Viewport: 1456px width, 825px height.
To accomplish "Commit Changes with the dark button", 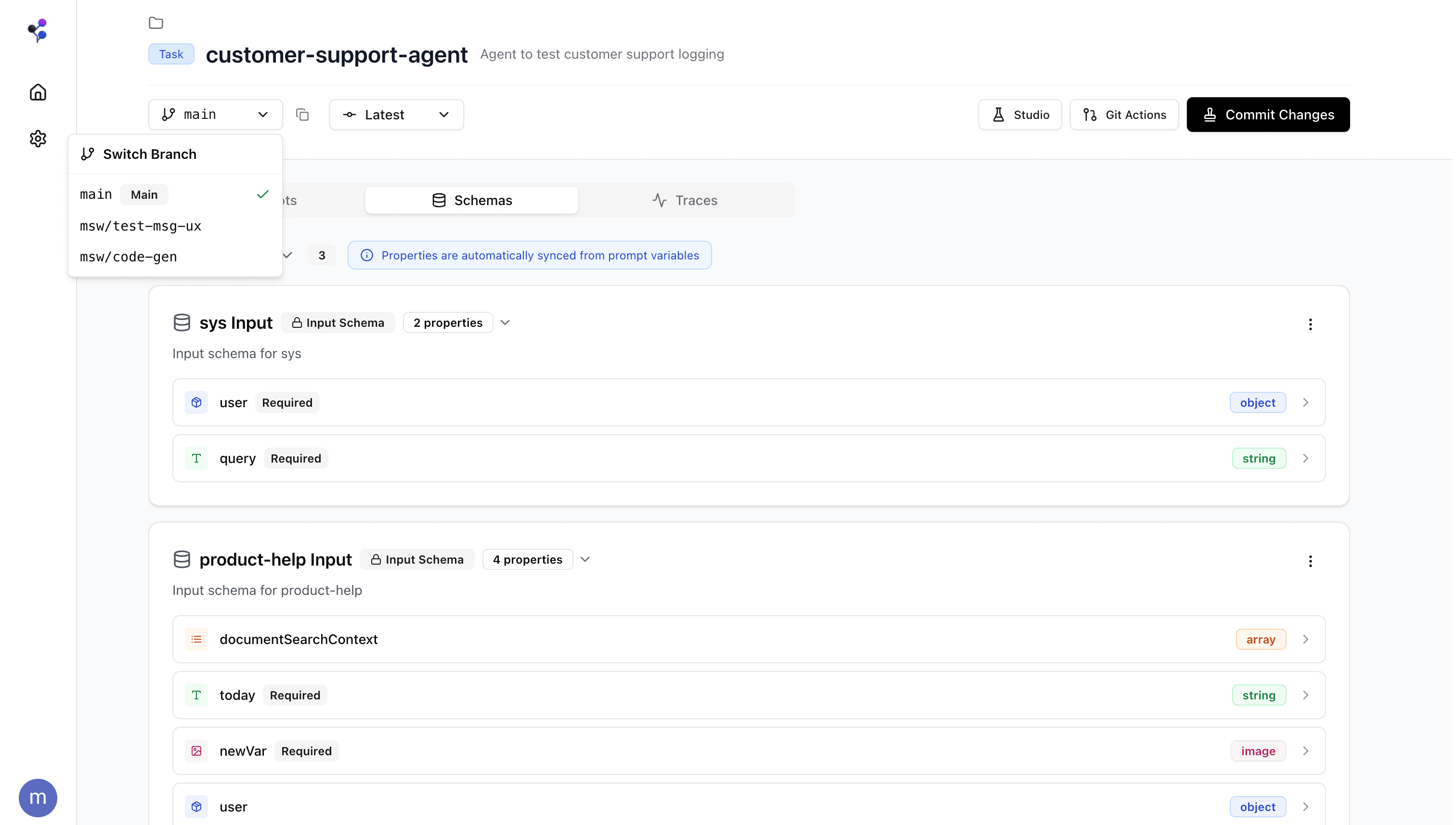I will coord(1268,115).
